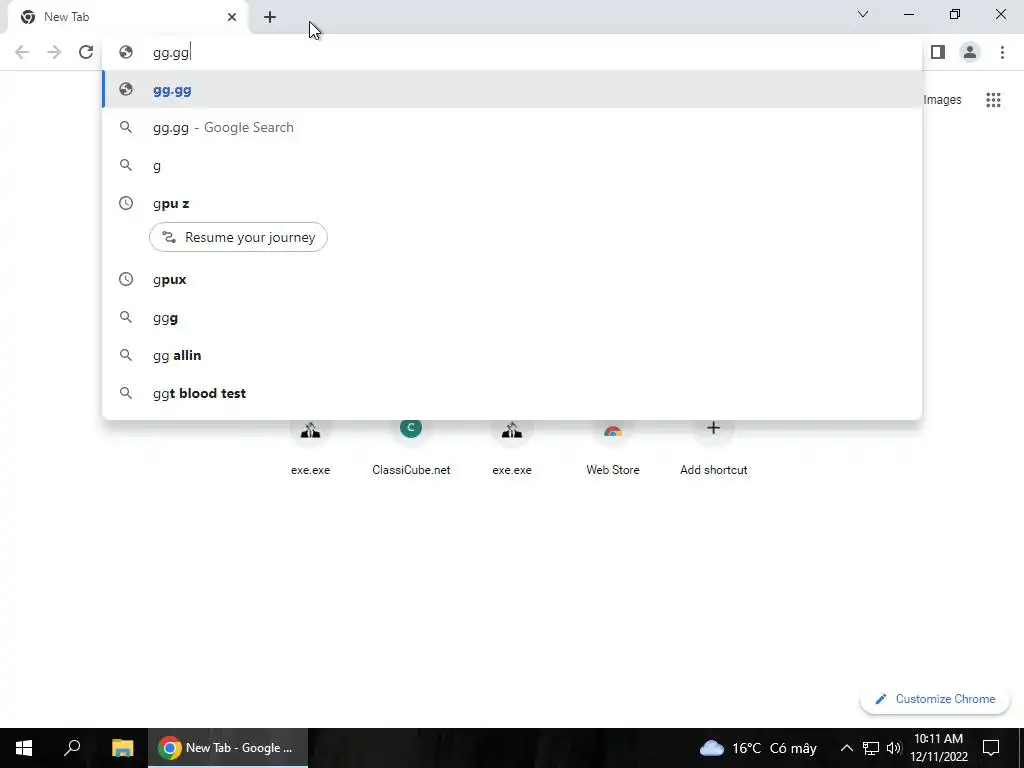Toggle the side panel icon
The image size is (1024, 768).
(938, 52)
